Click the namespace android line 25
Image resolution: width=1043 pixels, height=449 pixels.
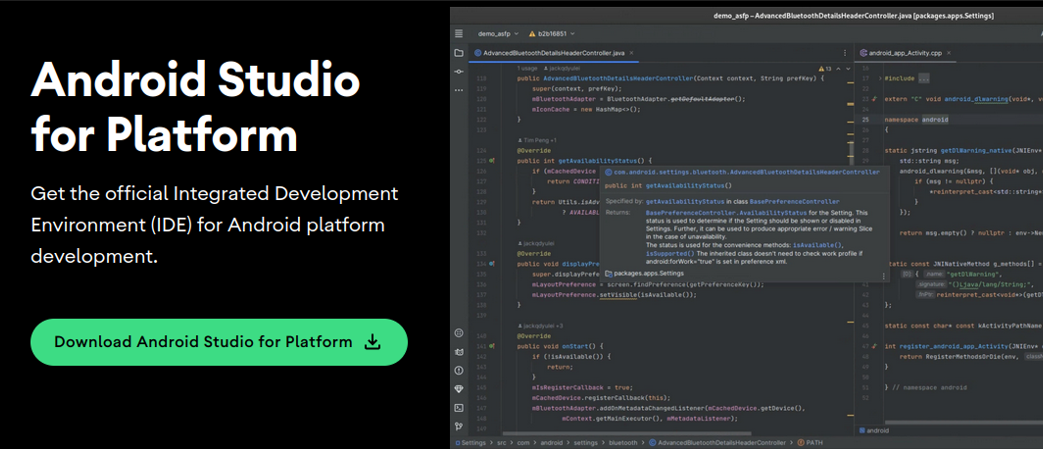tap(916, 120)
